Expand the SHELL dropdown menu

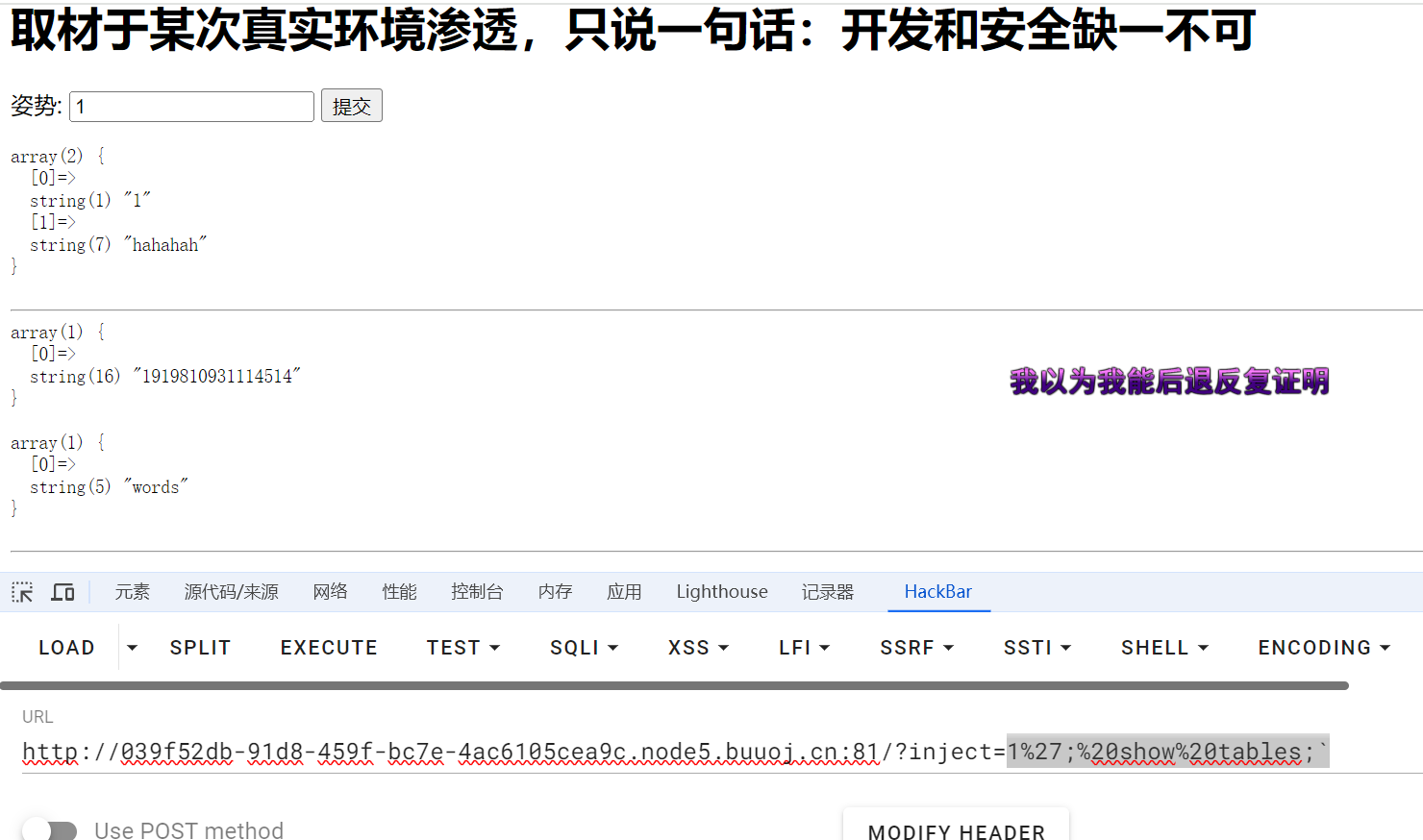pyautogui.click(x=1164, y=648)
